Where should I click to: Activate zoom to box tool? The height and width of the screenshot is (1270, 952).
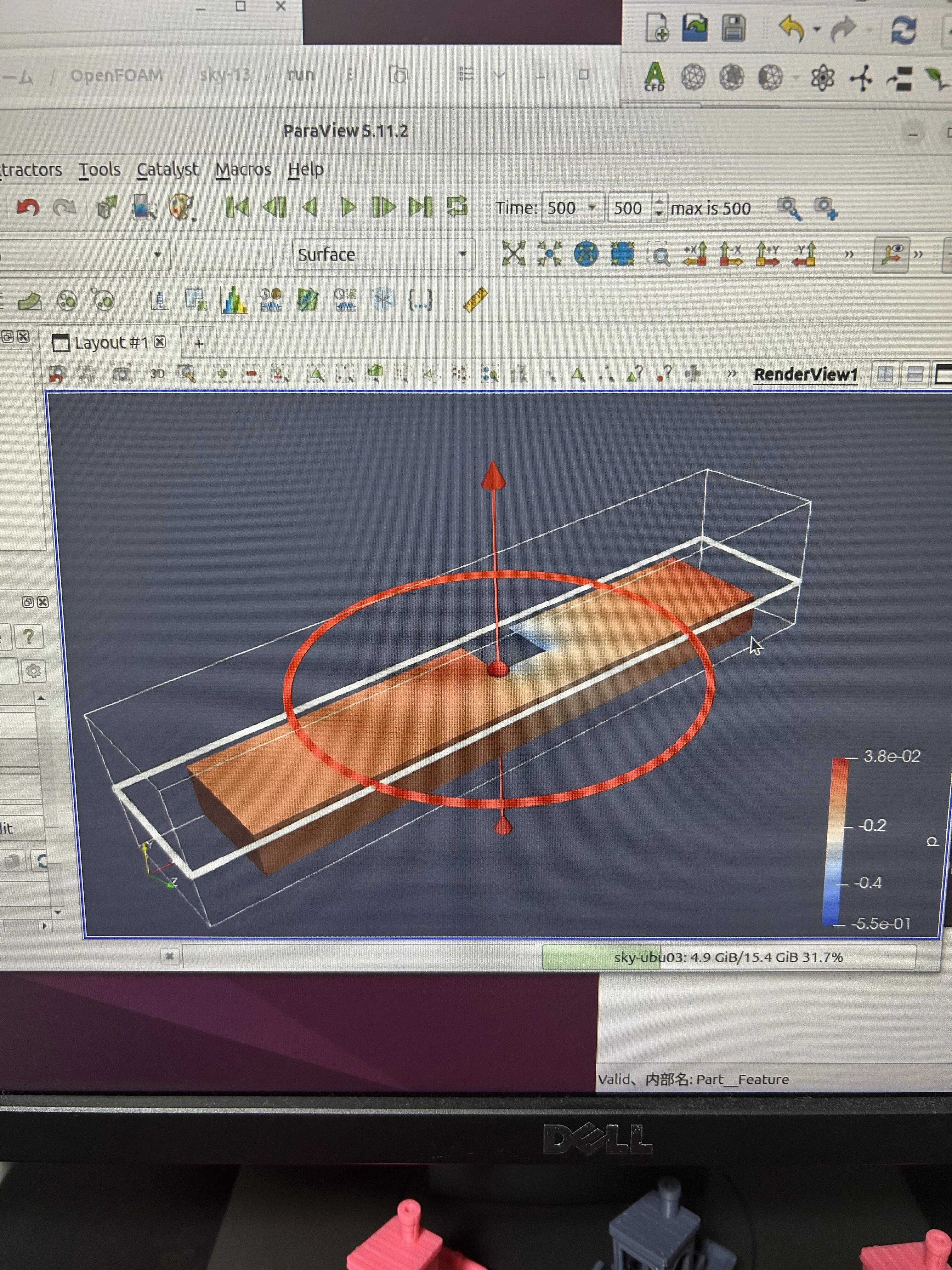point(658,254)
